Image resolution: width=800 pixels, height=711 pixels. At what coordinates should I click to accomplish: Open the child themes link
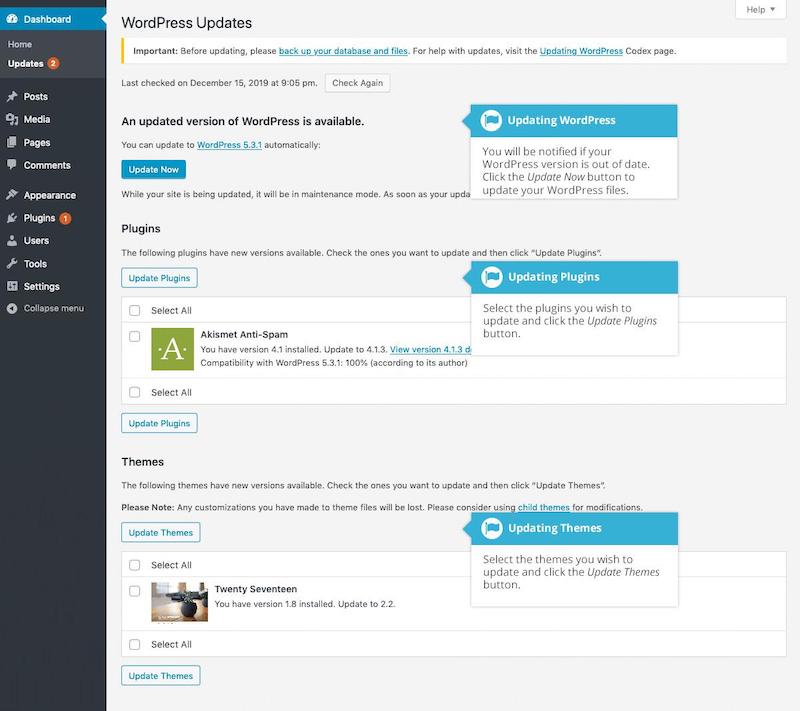pos(543,507)
